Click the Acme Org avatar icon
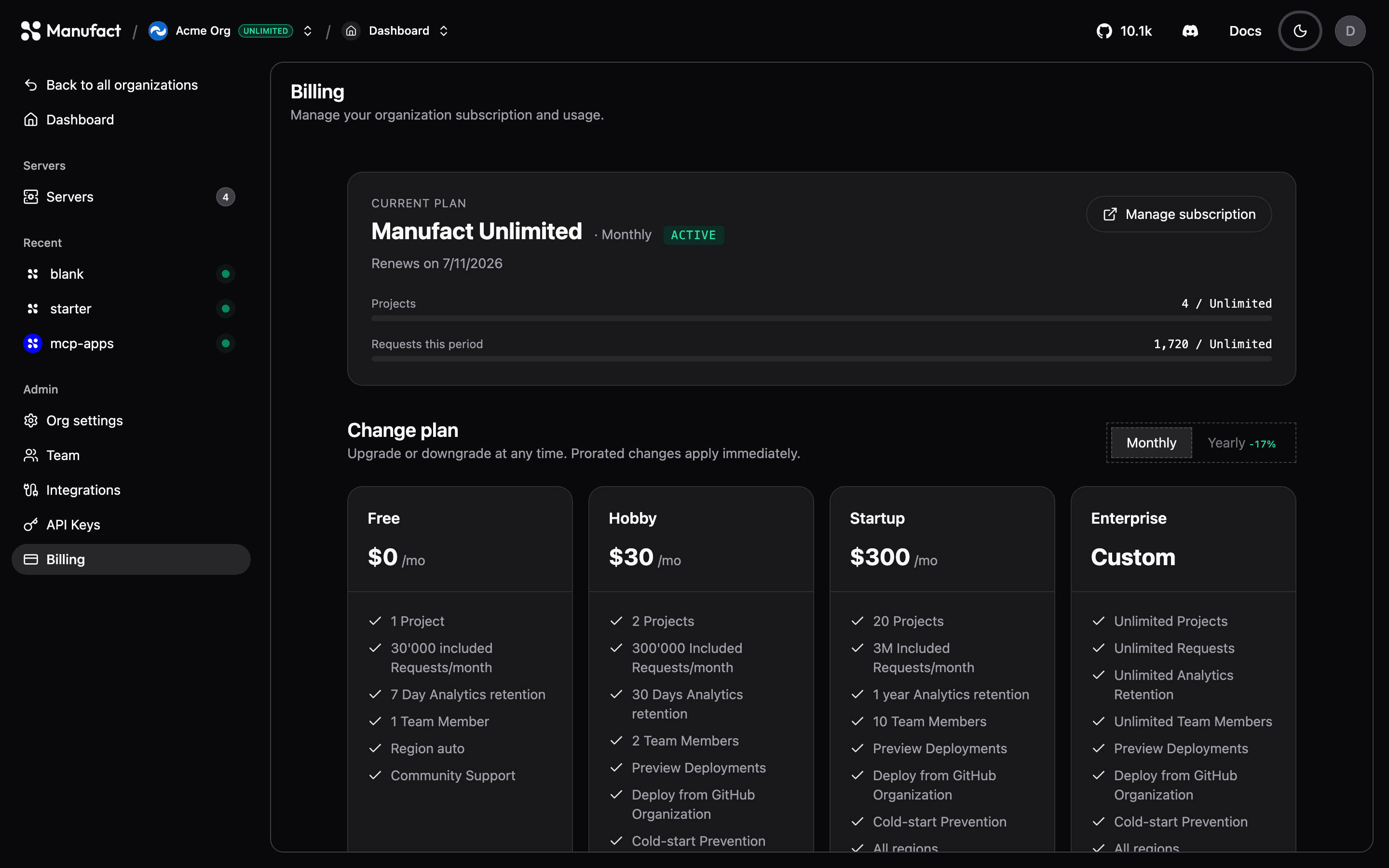 coord(158,31)
